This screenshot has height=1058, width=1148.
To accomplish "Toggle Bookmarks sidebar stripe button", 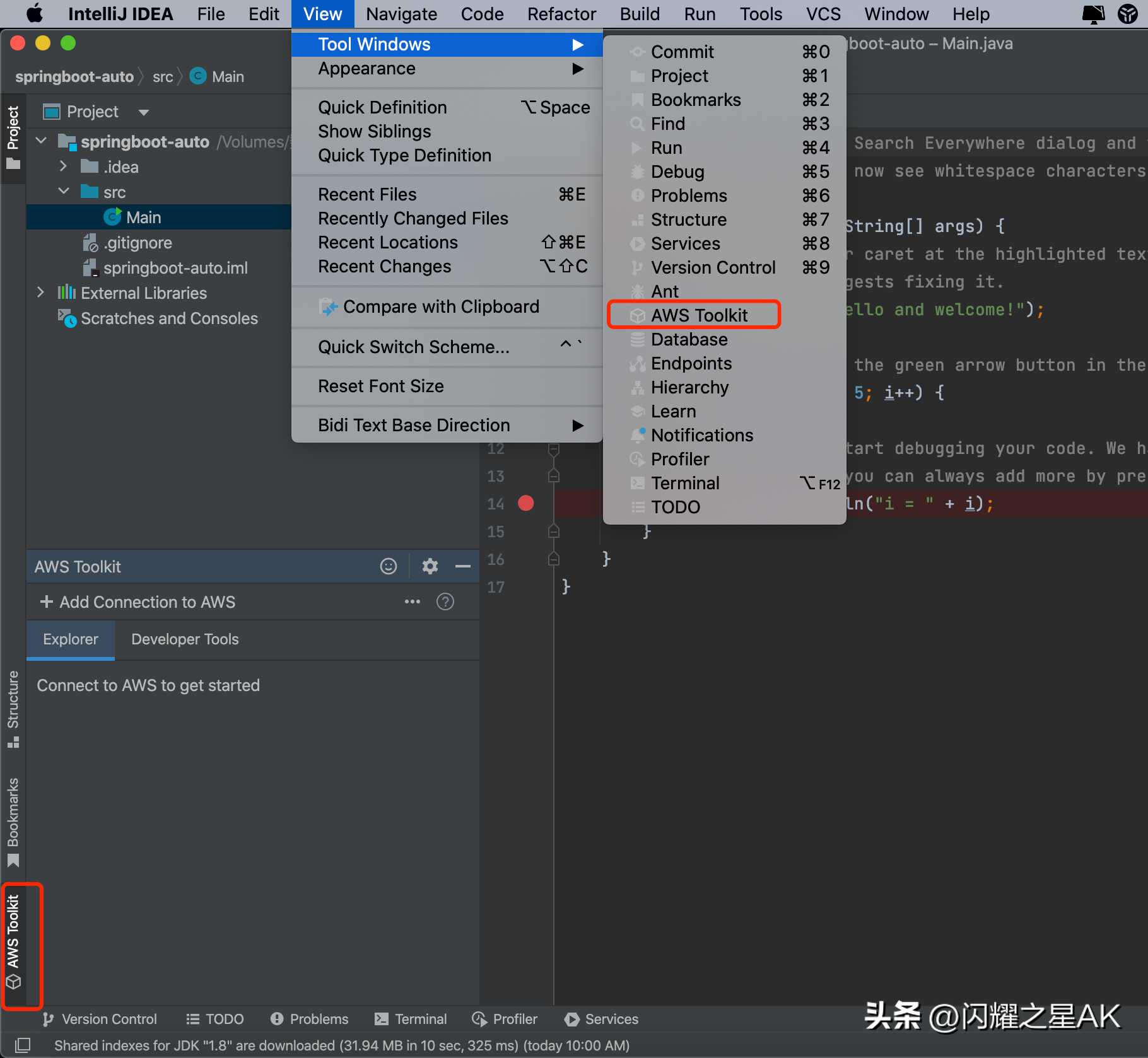I will (x=13, y=822).
